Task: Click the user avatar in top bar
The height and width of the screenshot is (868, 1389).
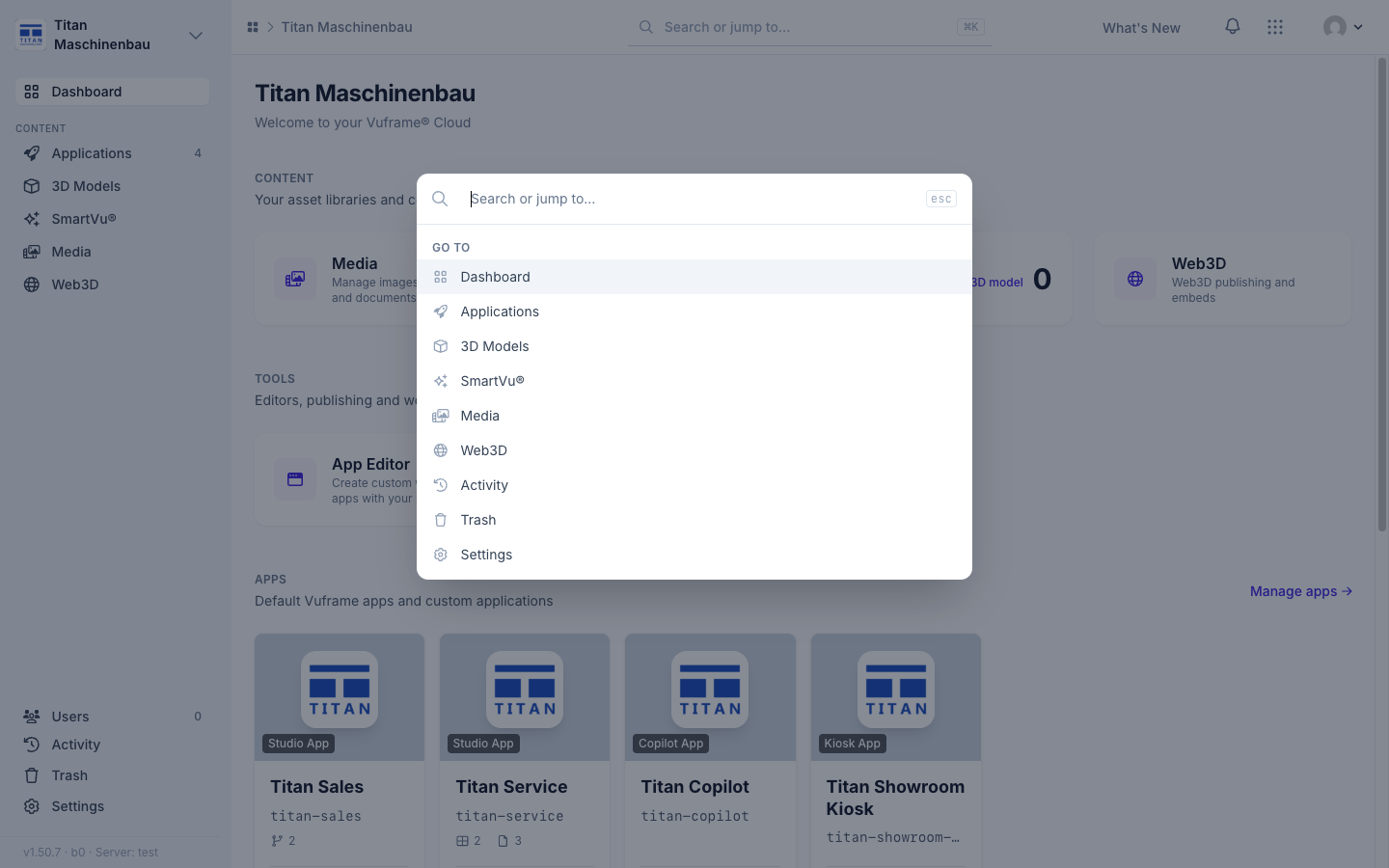Action: tap(1335, 27)
